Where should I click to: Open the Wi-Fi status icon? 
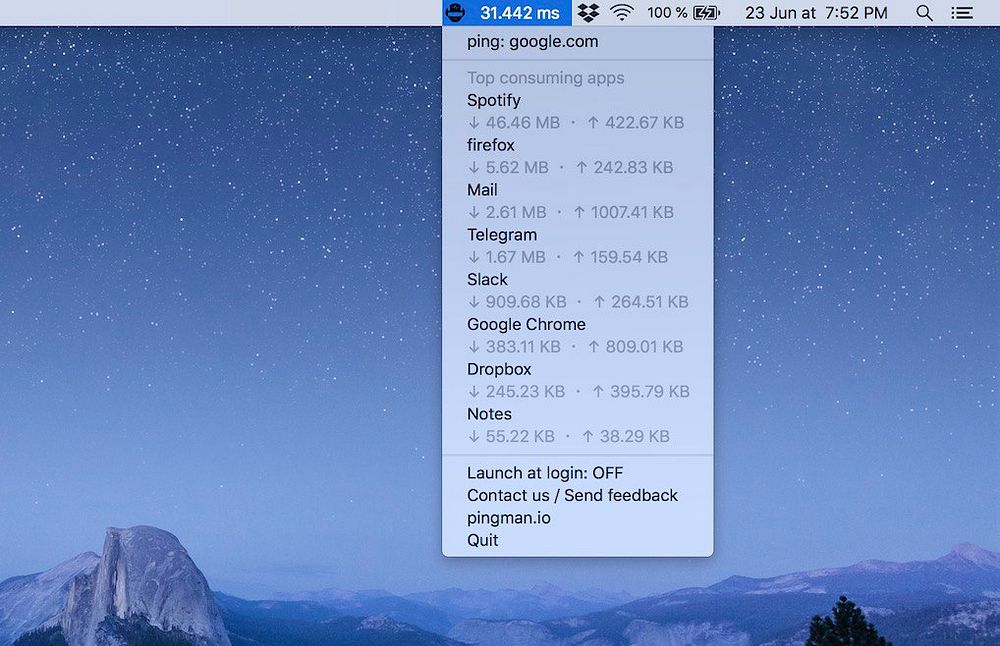(x=622, y=13)
